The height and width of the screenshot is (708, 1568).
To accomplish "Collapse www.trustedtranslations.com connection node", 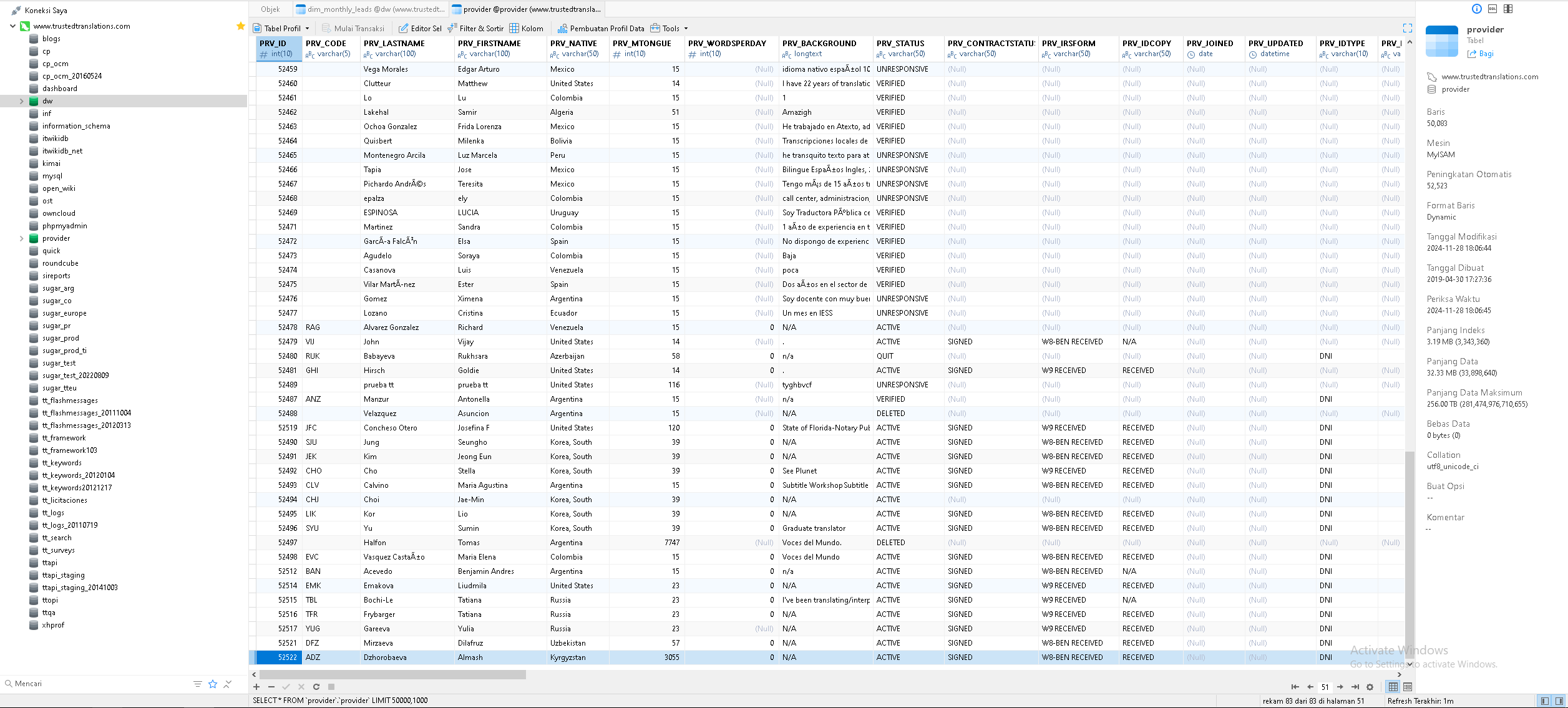I will (12, 26).
